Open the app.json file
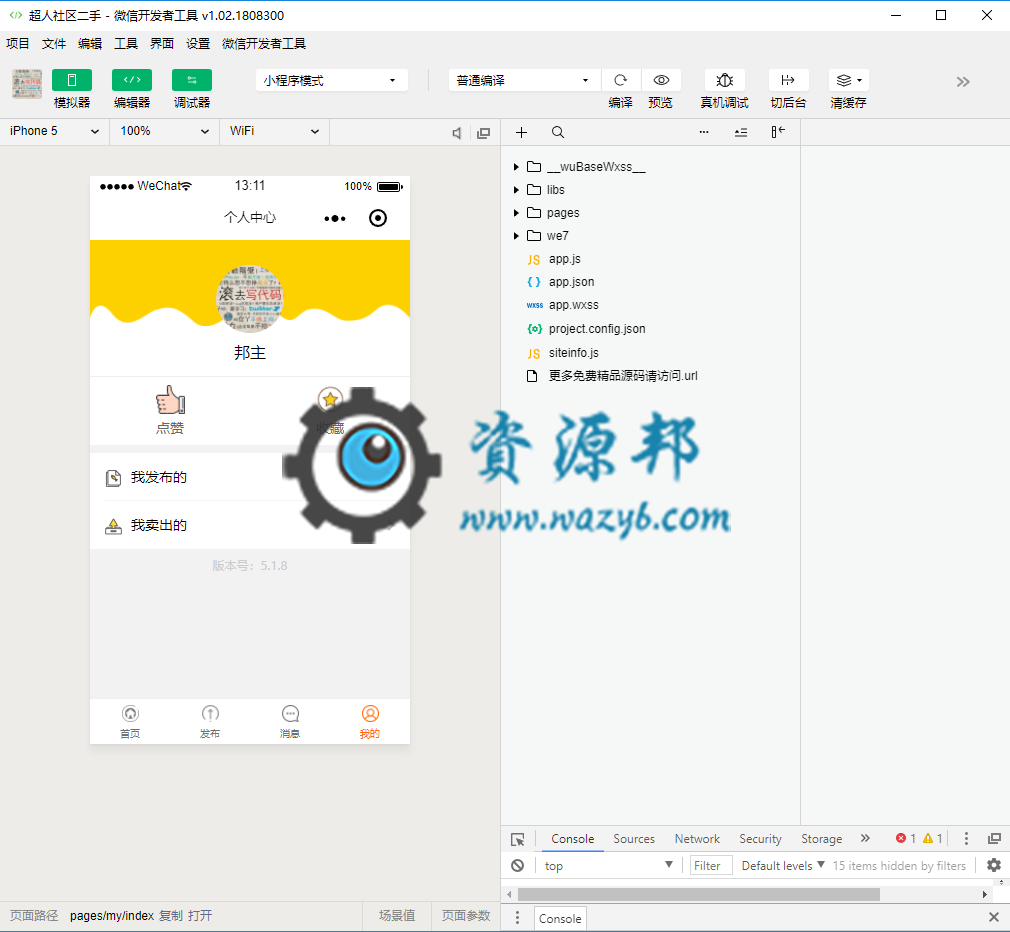The width and height of the screenshot is (1010, 932). click(x=571, y=282)
